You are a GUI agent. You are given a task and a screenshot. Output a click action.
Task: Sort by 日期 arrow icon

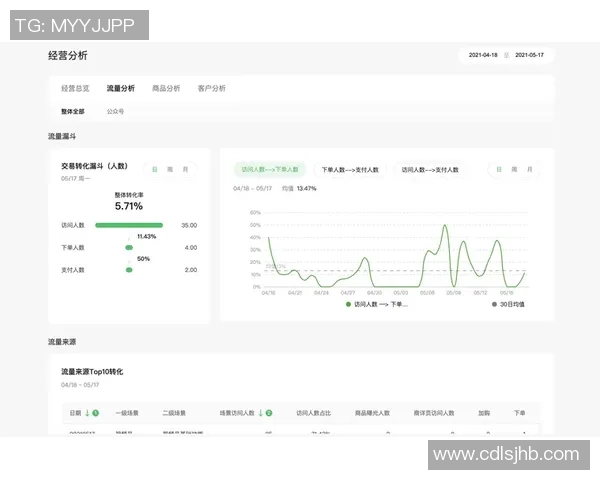pyautogui.click(x=87, y=413)
